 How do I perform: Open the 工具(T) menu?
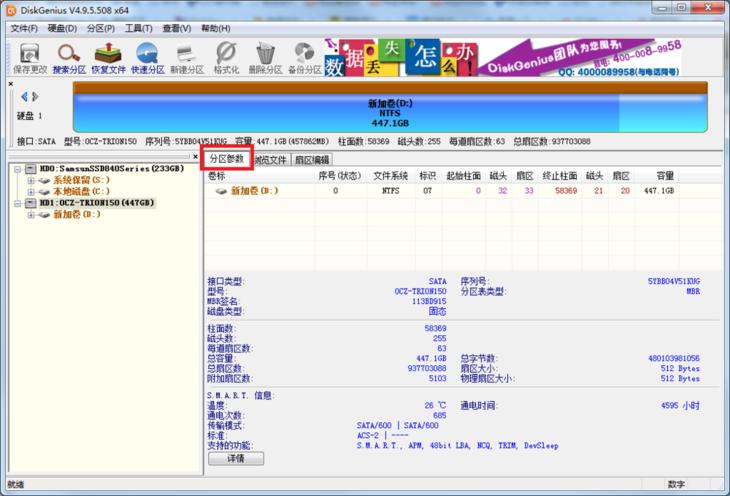139,28
